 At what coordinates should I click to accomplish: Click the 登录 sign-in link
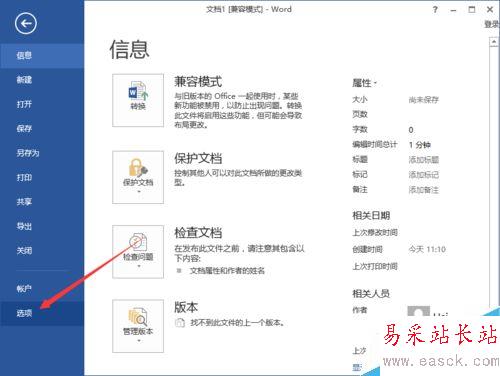pyautogui.click(x=492, y=24)
